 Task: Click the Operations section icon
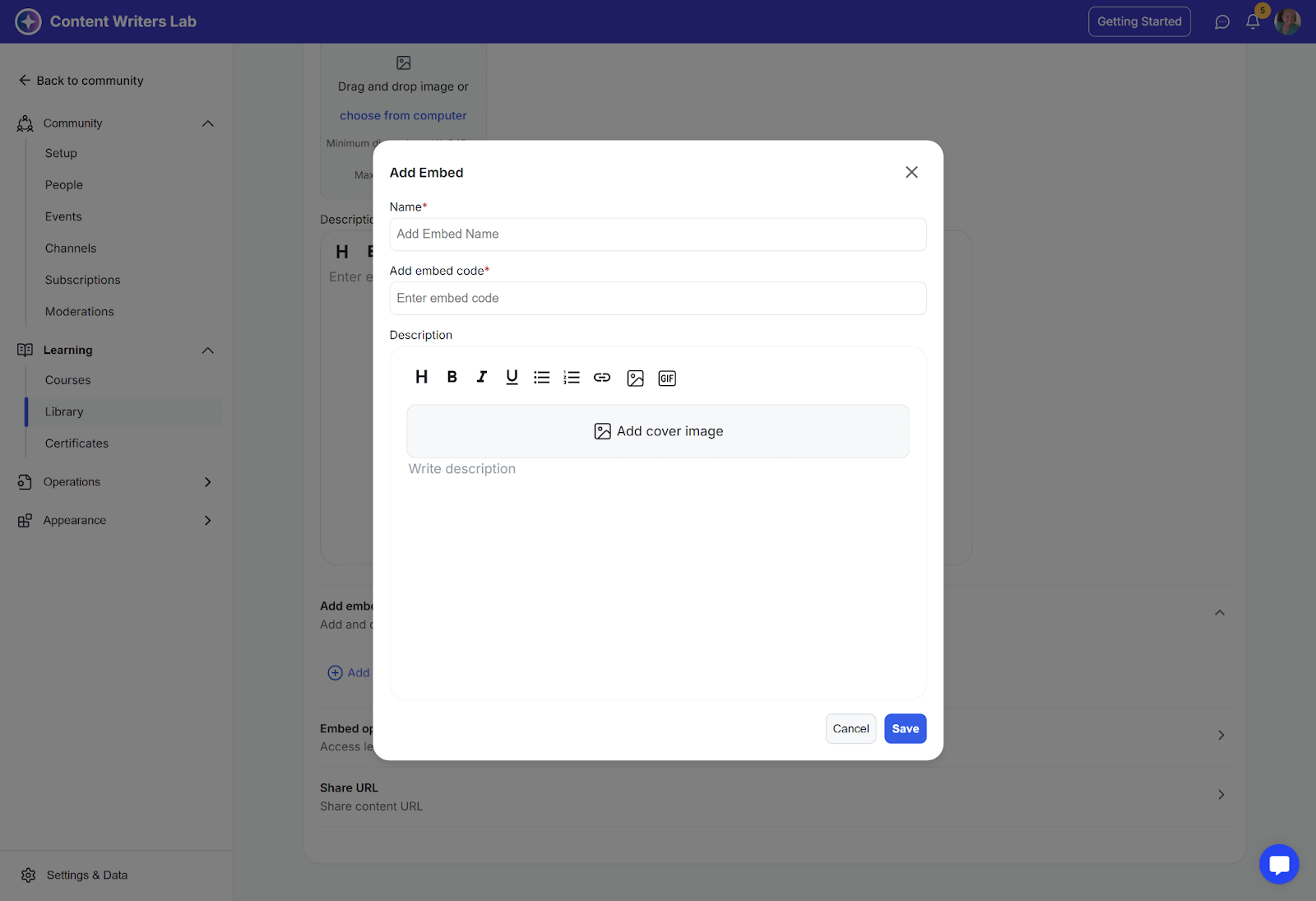tap(25, 482)
